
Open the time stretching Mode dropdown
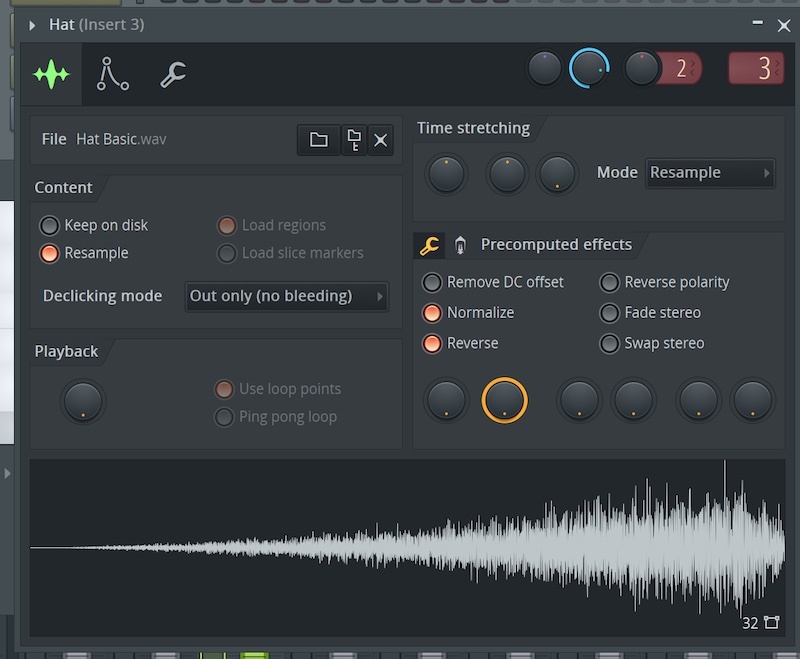point(710,173)
